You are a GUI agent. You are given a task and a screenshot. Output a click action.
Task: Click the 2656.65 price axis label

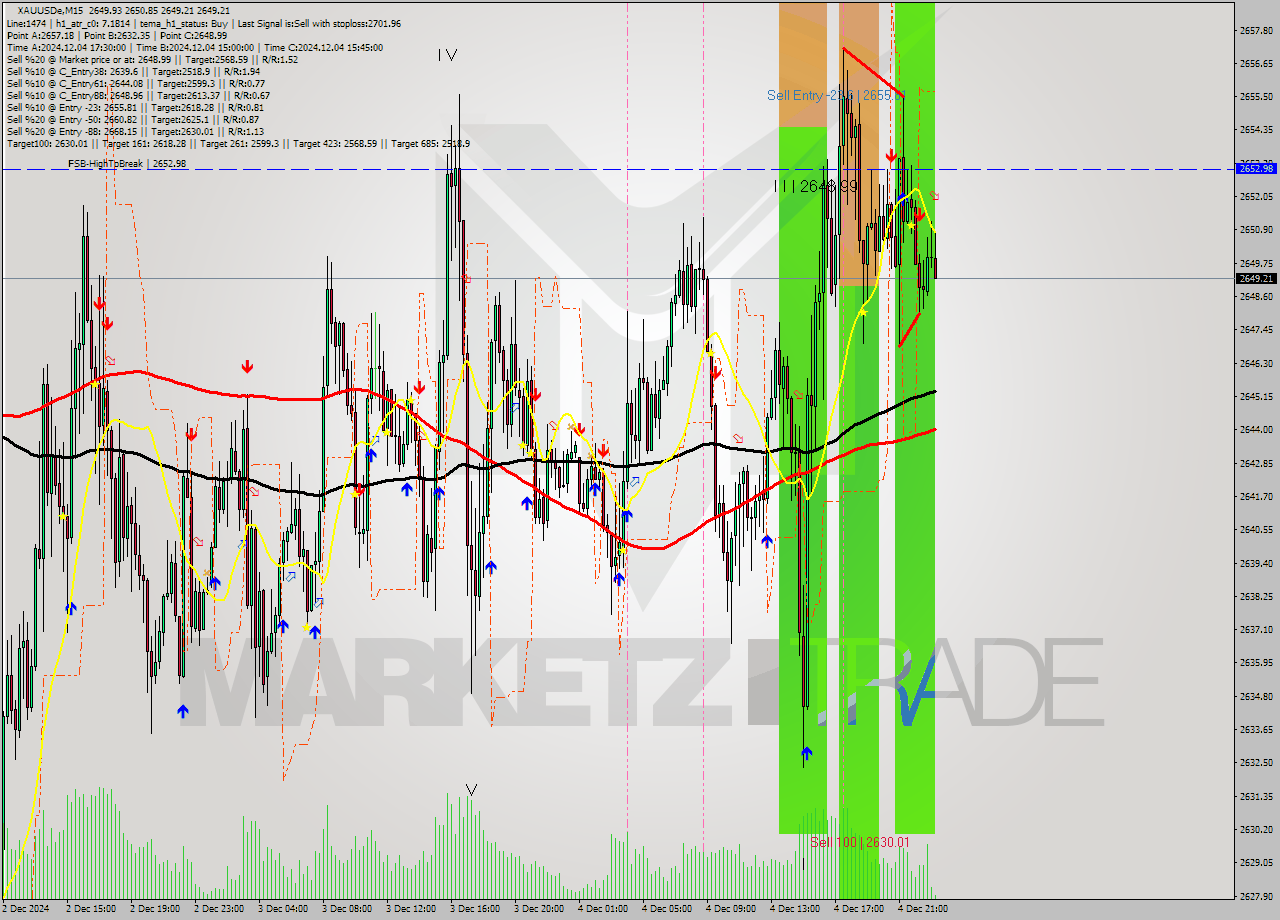(x=1255, y=63)
